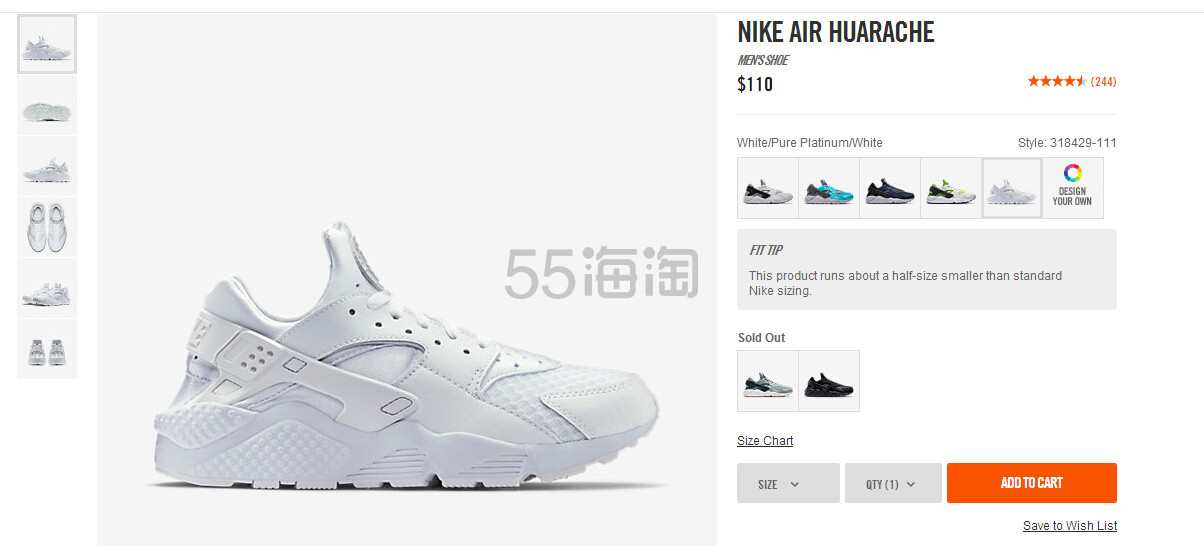Pick the dark navy Huarache colorway
The height and width of the screenshot is (546, 1204).
coord(890,188)
